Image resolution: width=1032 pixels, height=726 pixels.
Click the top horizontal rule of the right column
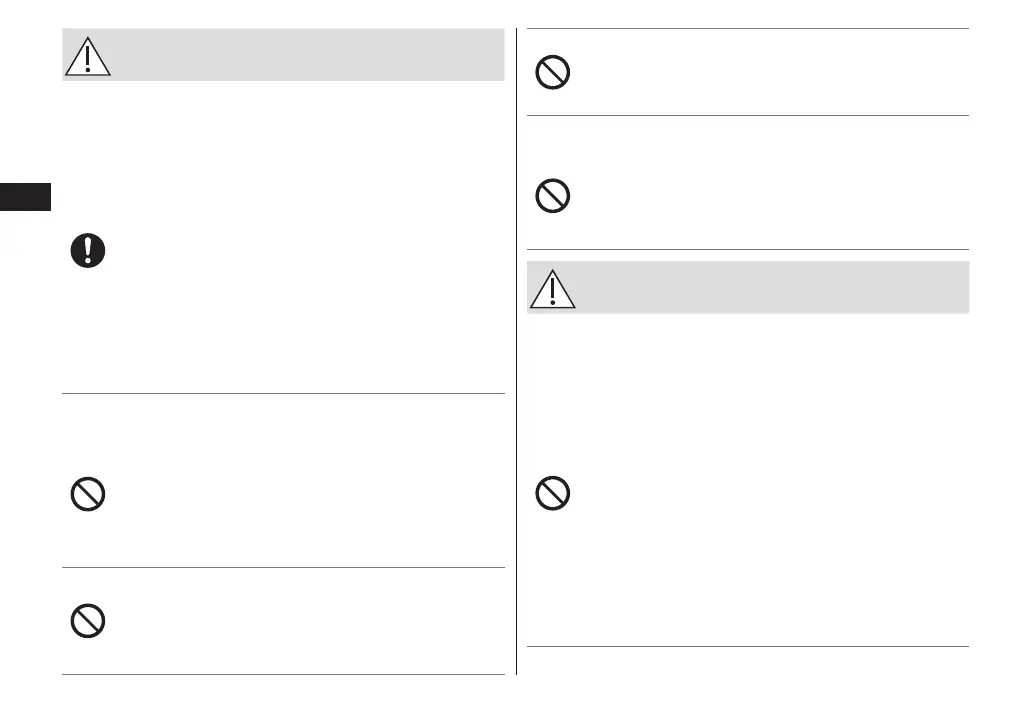tap(747, 29)
